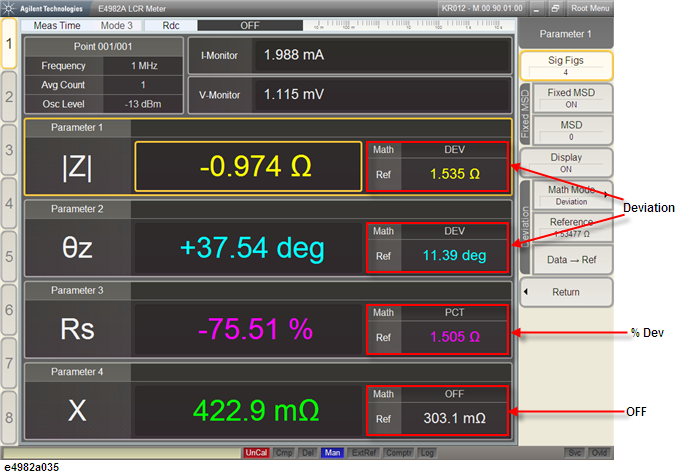Viewport: 683px width, 476px height.
Task: Click the -75.51 % measurement value
Action: tap(248, 329)
